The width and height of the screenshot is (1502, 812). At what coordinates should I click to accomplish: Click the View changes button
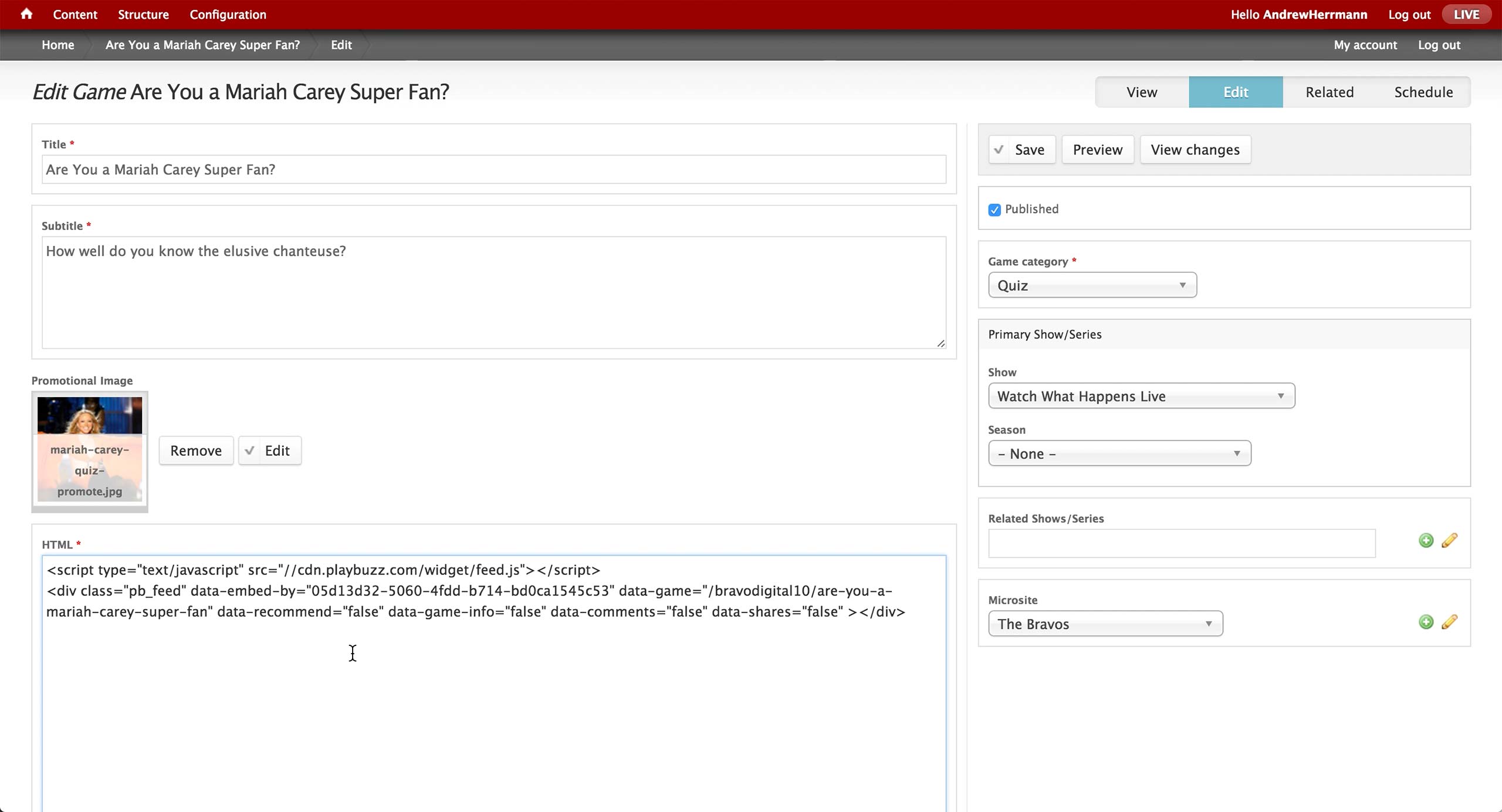pos(1195,150)
